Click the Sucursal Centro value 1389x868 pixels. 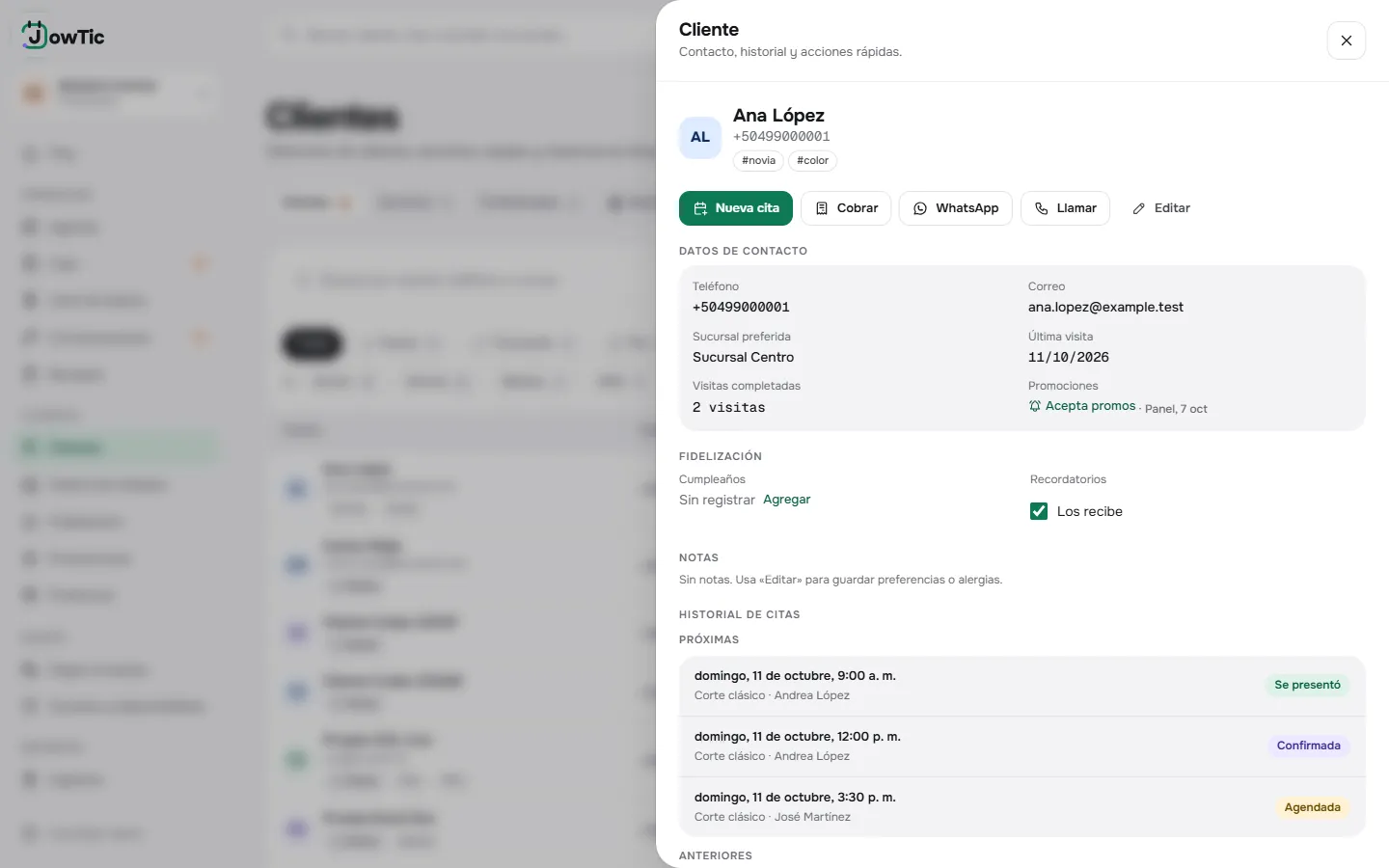pyautogui.click(x=743, y=357)
